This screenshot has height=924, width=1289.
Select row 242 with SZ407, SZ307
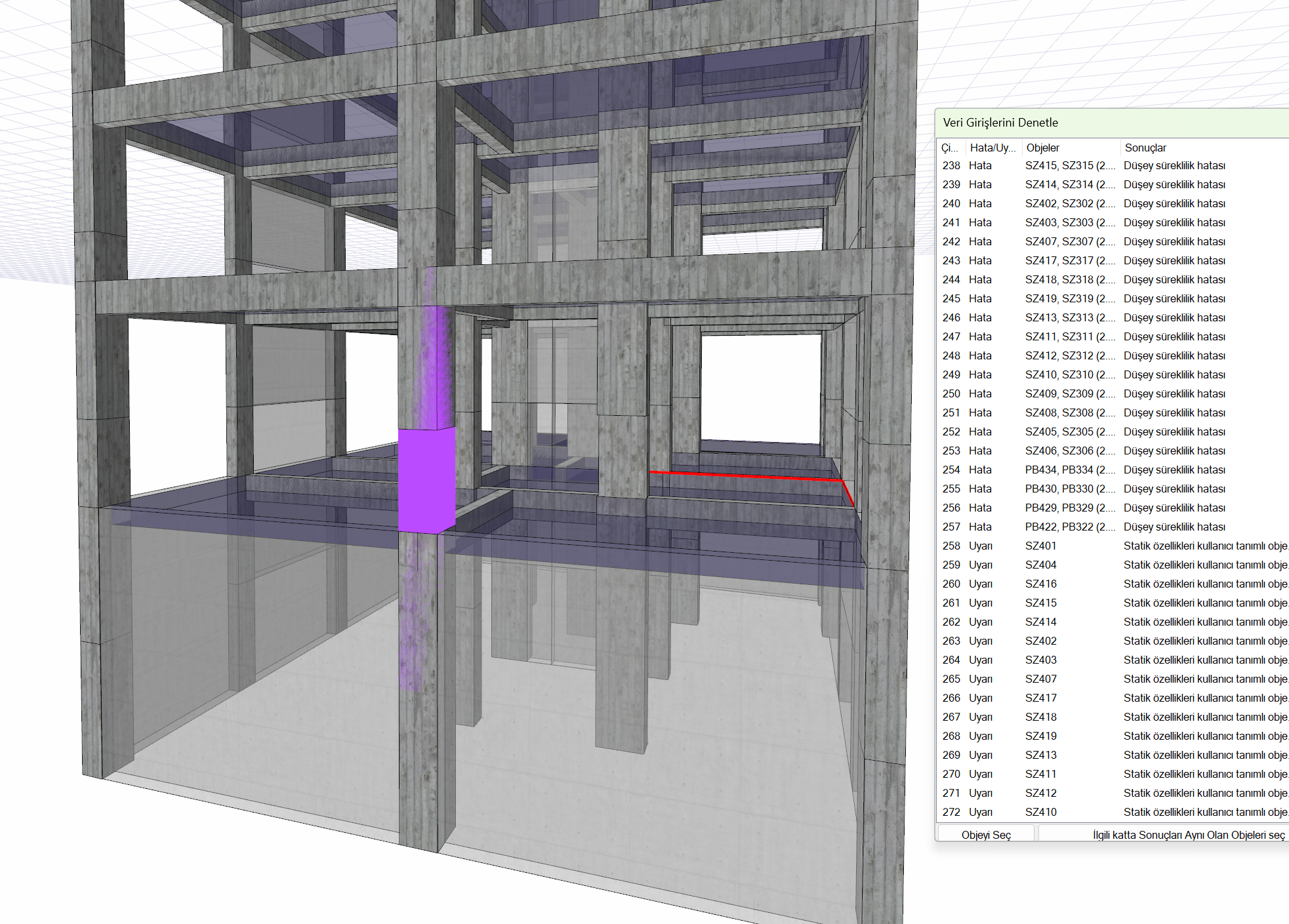[1069, 241]
